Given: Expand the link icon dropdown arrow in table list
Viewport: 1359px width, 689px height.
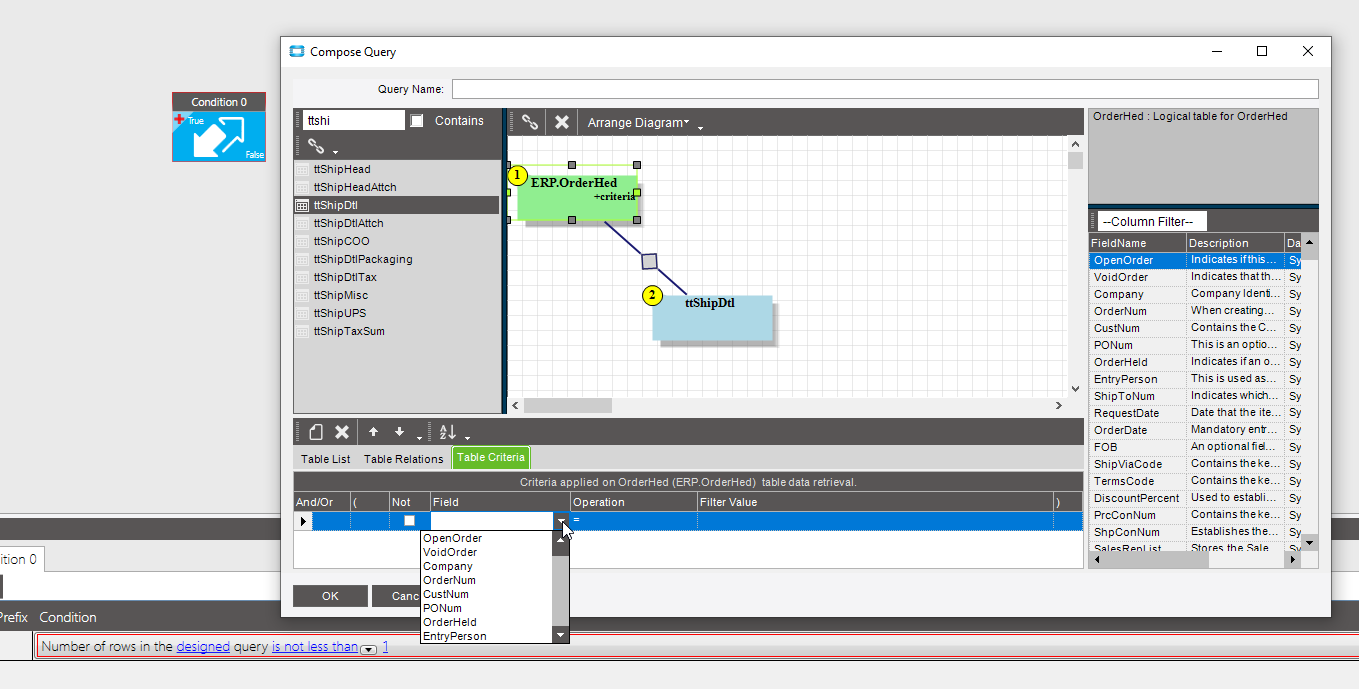Looking at the screenshot, I should (336, 152).
